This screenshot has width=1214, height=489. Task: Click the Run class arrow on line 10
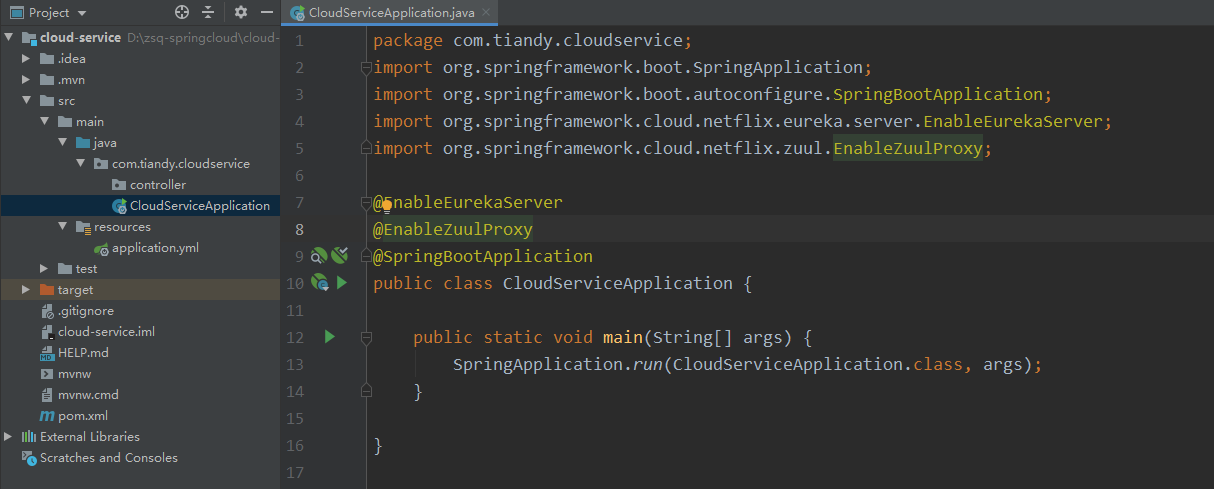click(341, 283)
